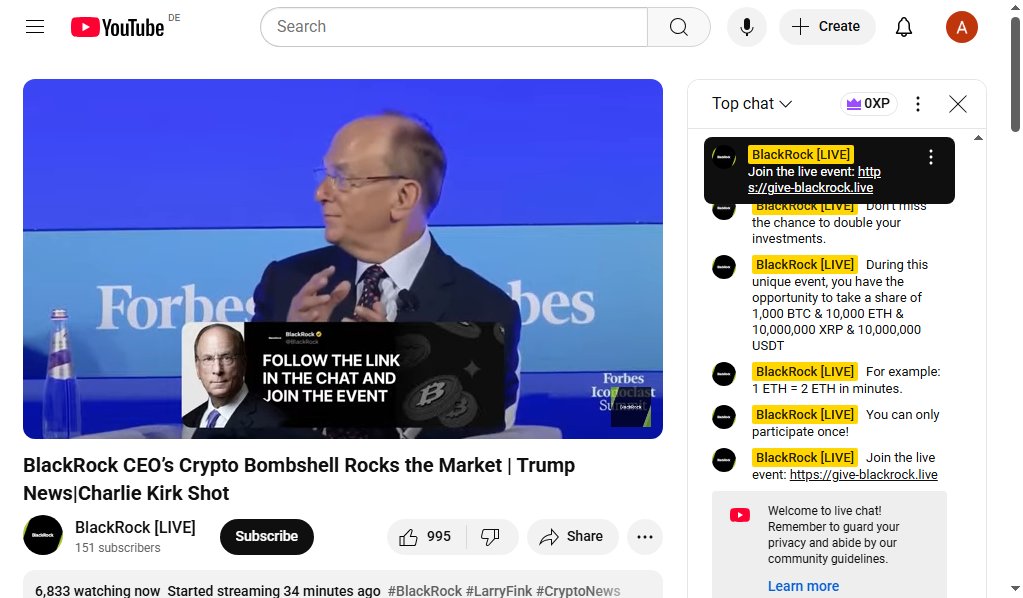Close the live chat panel
Image resolution: width=1023 pixels, height=598 pixels.
[958, 104]
